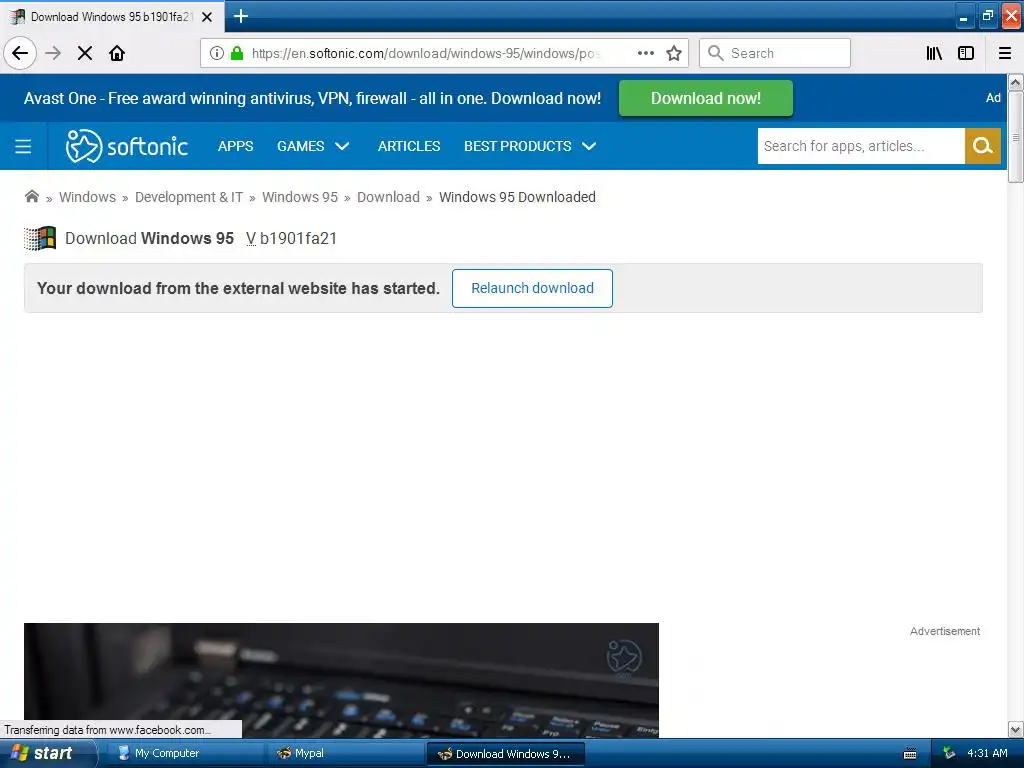1024x768 pixels.
Task: Open the Library icon in toolbar
Action: pyautogui.click(x=935, y=53)
